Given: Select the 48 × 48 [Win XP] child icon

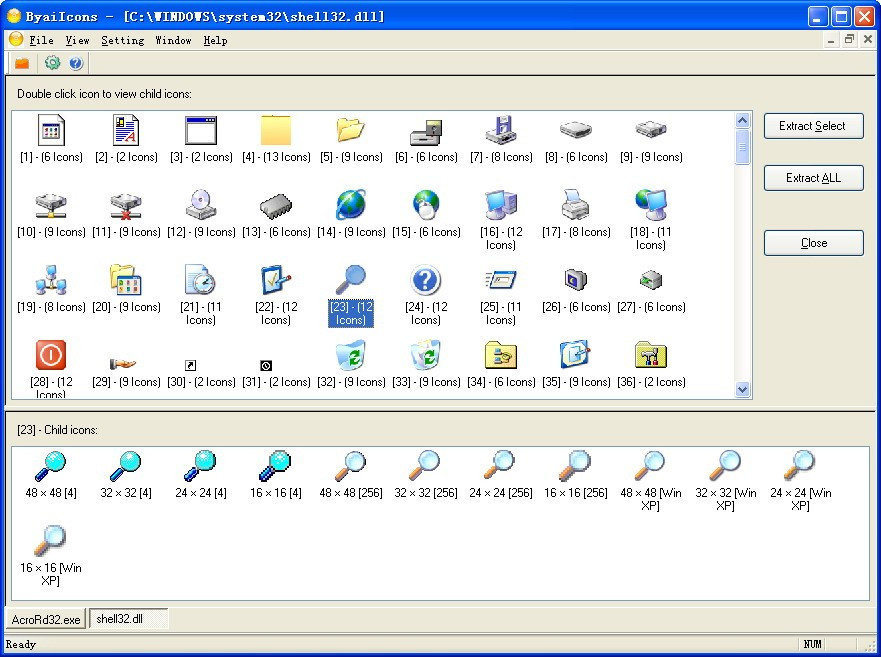Looking at the screenshot, I should point(651,466).
